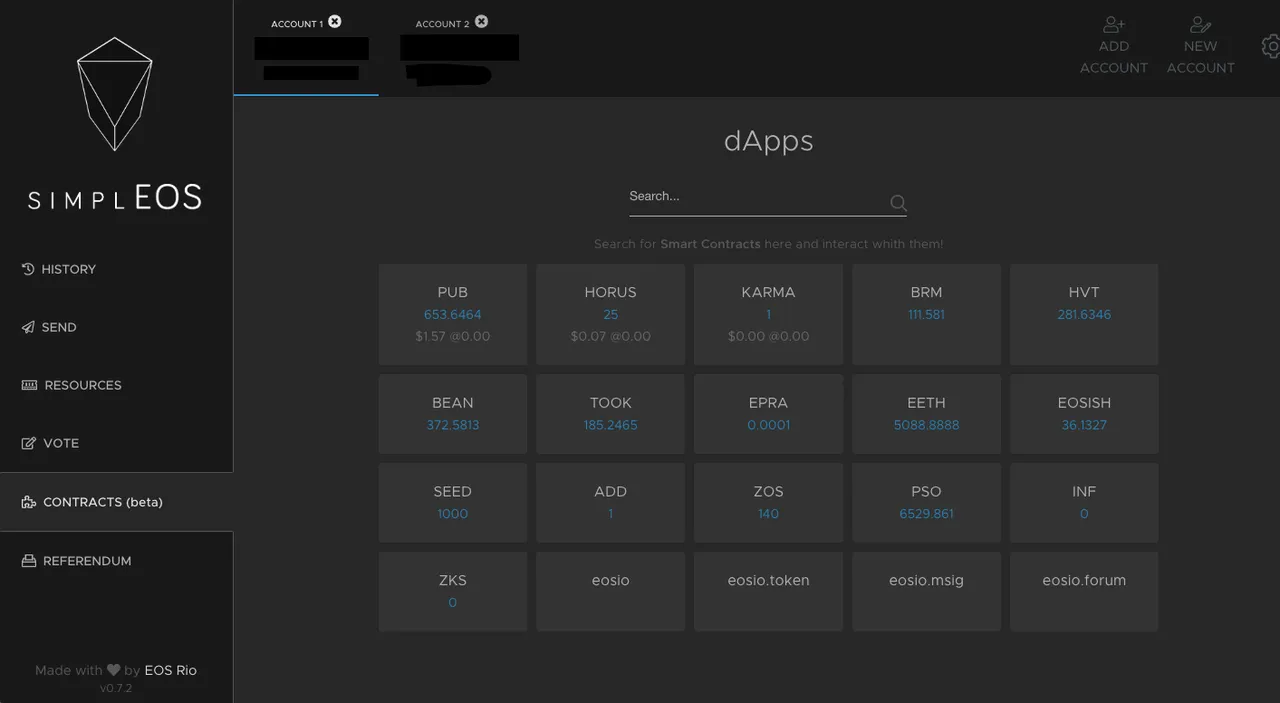Follow the EOS Rio link

[171, 670]
